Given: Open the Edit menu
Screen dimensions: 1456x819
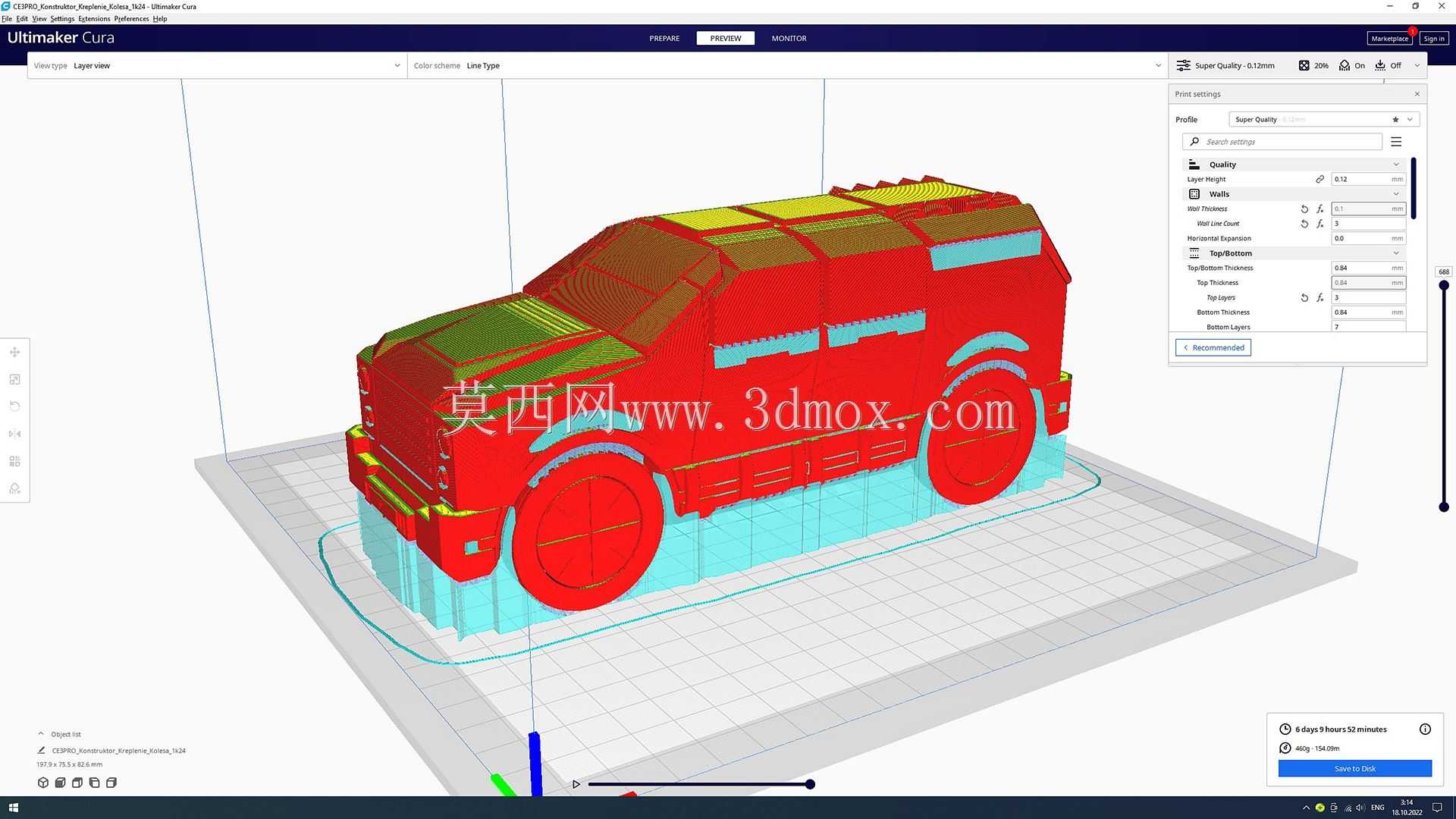Looking at the screenshot, I should coord(22,19).
